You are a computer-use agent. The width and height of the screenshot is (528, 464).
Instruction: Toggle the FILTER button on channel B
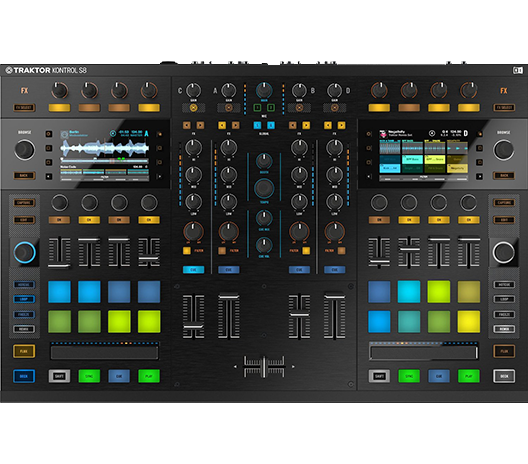(x=306, y=251)
